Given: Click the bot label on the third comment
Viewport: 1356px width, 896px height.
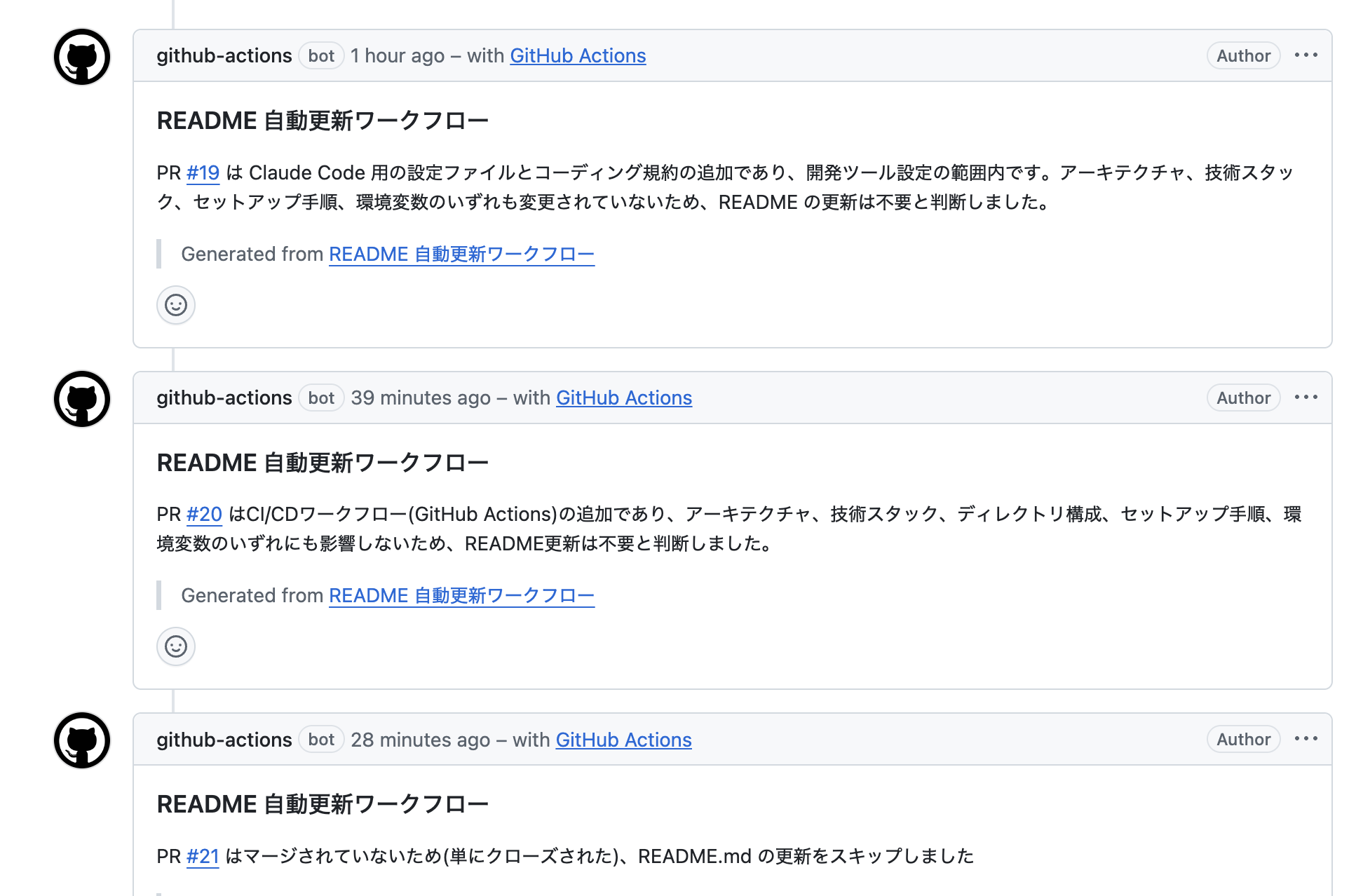Looking at the screenshot, I should pyautogui.click(x=321, y=740).
